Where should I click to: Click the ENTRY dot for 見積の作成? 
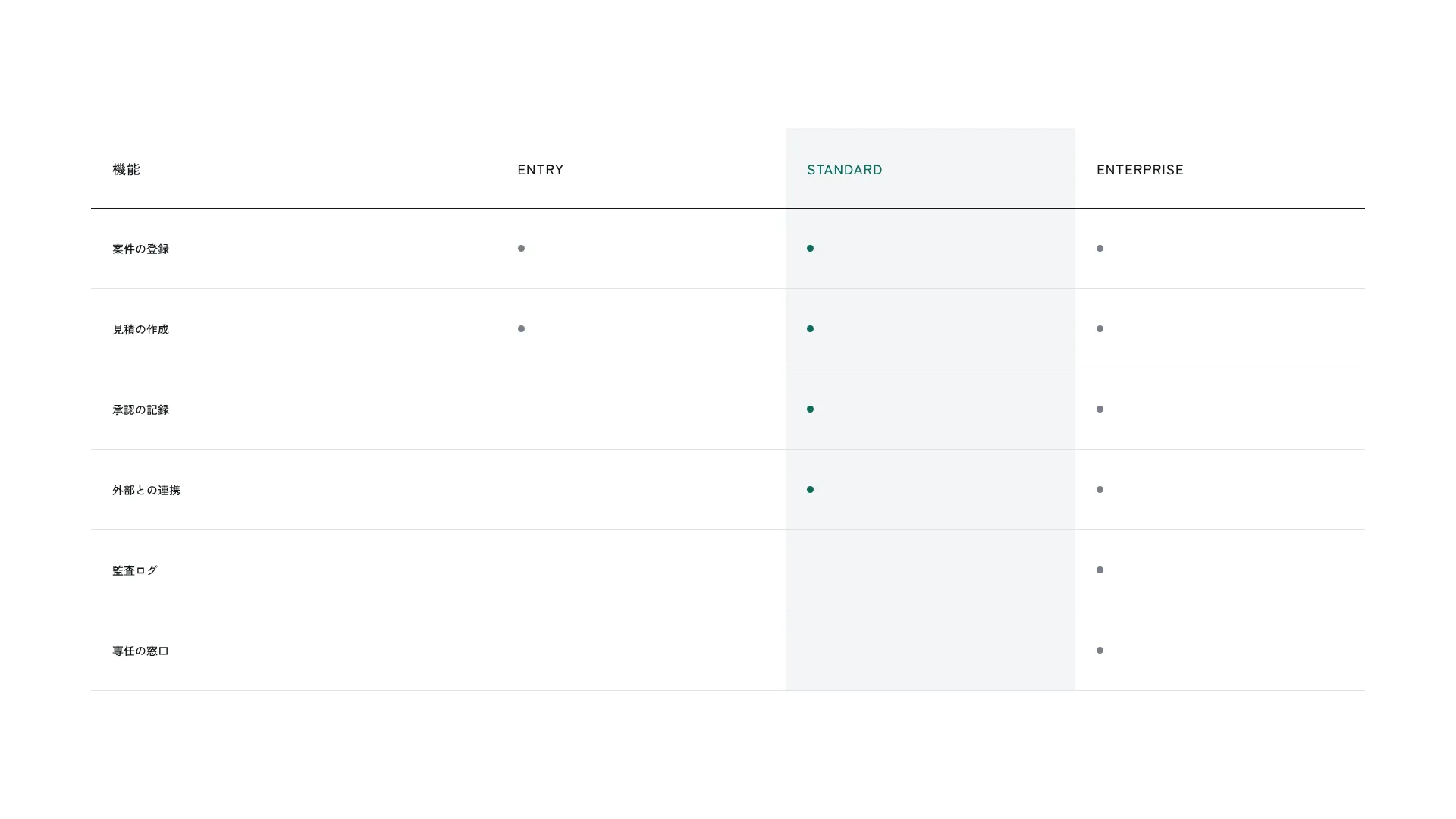tap(521, 329)
